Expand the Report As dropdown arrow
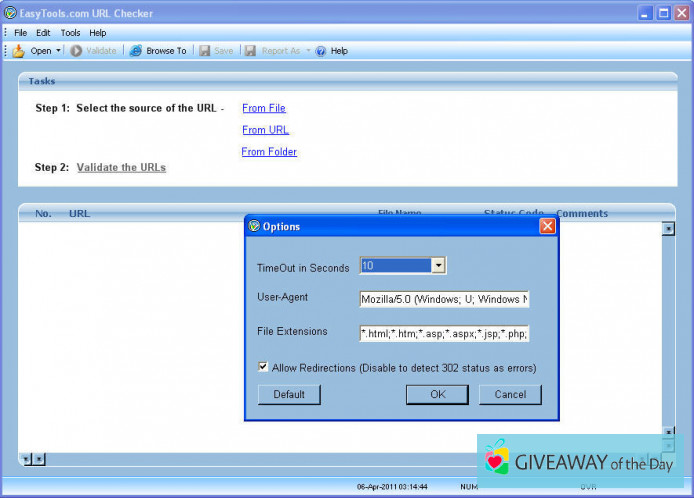The height and width of the screenshot is (498, 694). pyautogui.click(x=308, y=51)
